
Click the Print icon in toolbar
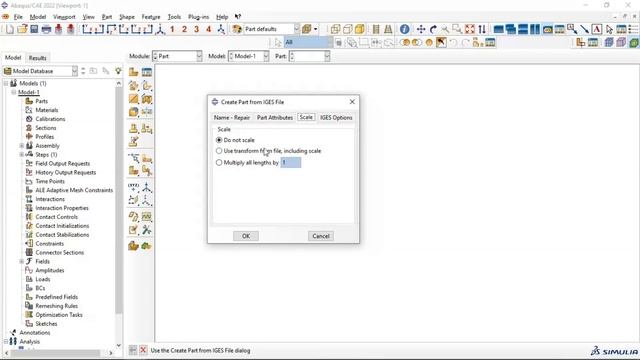pos(46,29)
